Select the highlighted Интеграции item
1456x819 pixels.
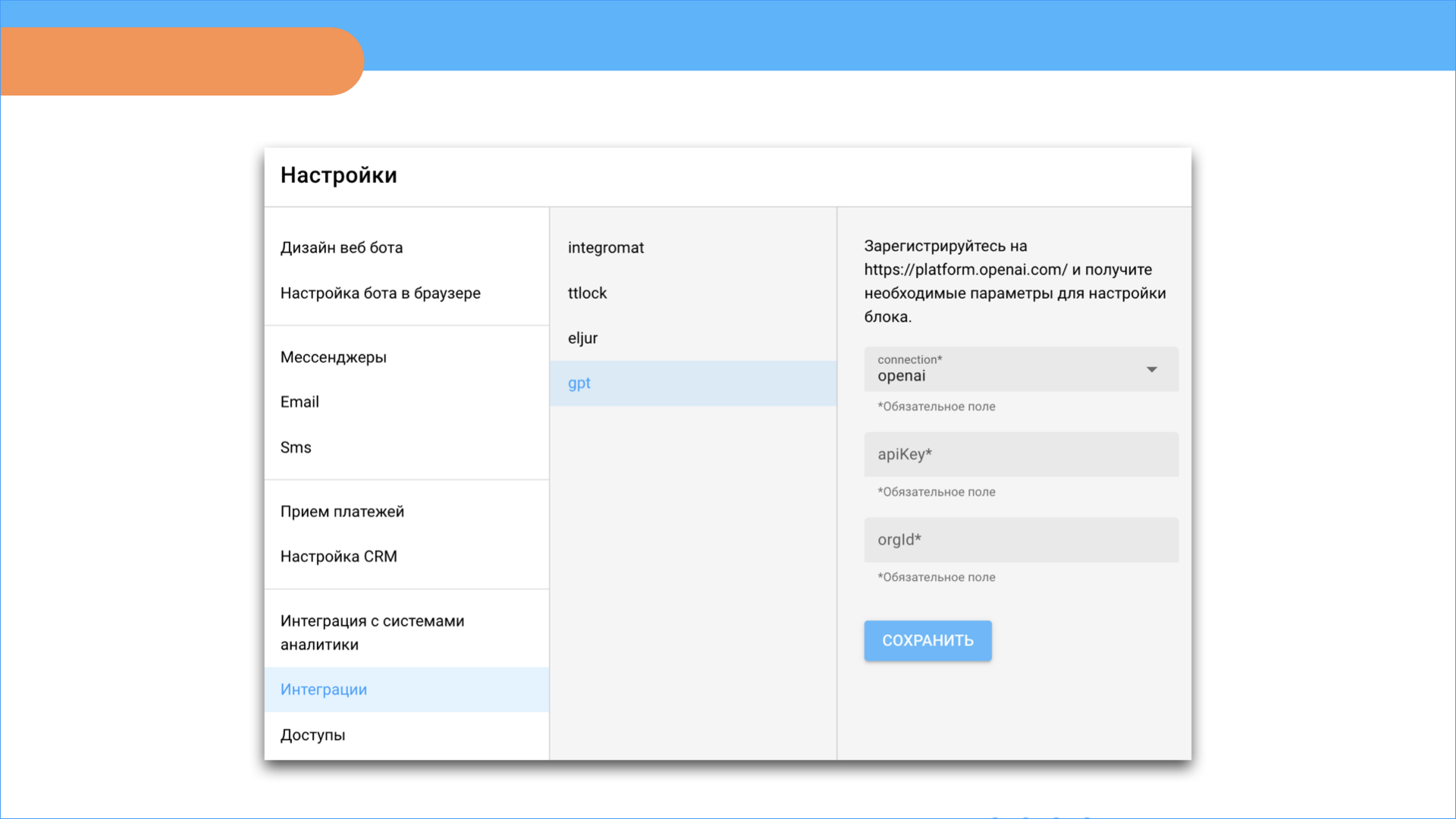pos(406,689)
